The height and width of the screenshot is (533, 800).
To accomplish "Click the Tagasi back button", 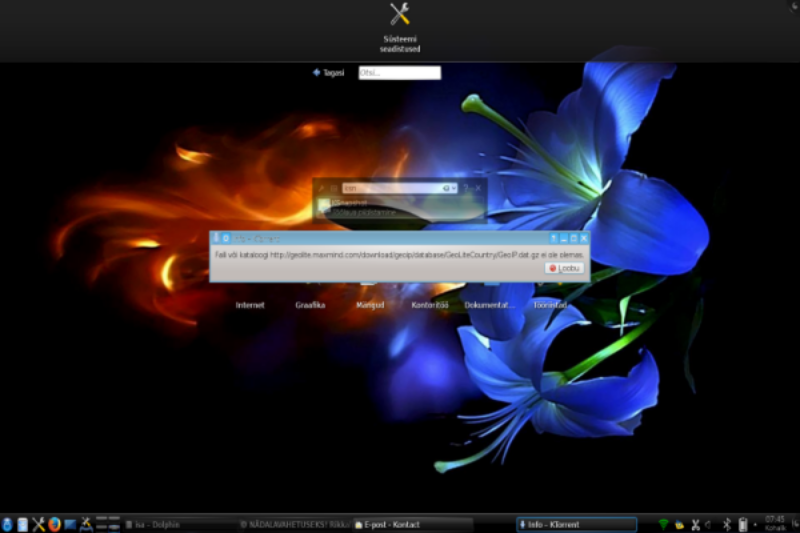I will [x=328, y=73].
